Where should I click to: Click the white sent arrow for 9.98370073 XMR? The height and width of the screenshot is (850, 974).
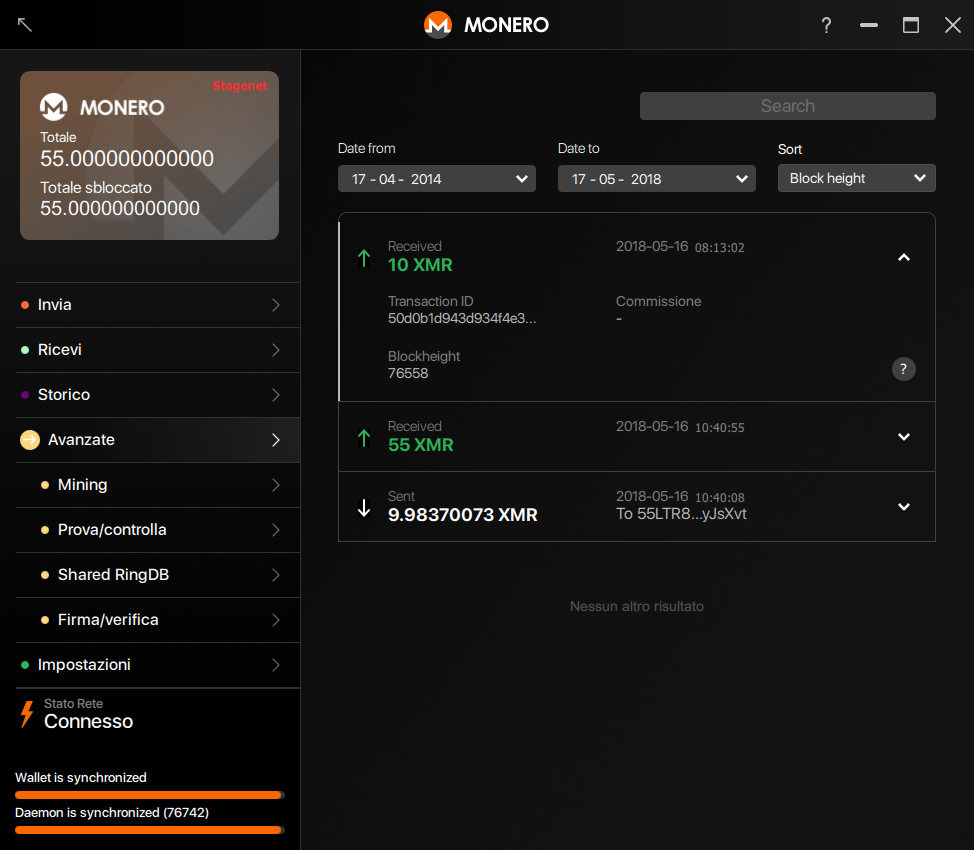tap(364, 508)
